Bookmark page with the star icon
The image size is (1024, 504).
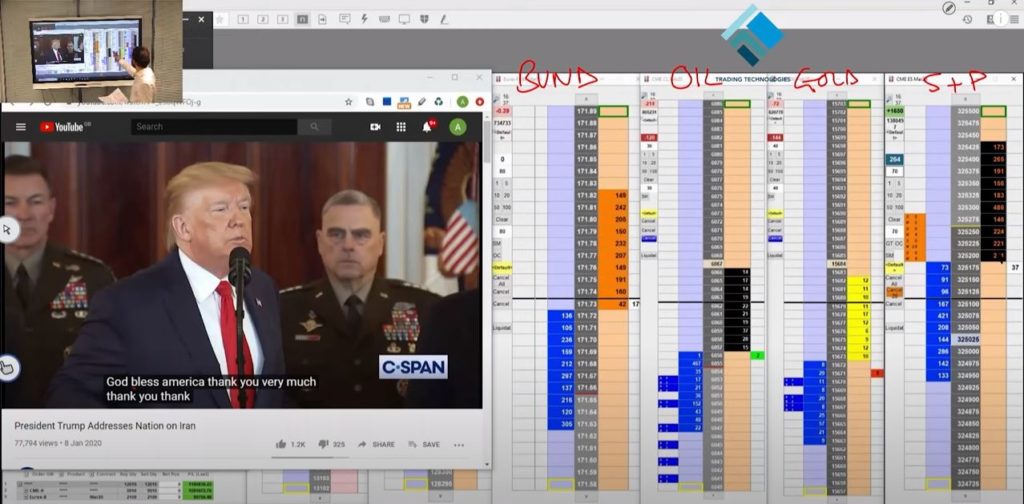coord(348,102)
